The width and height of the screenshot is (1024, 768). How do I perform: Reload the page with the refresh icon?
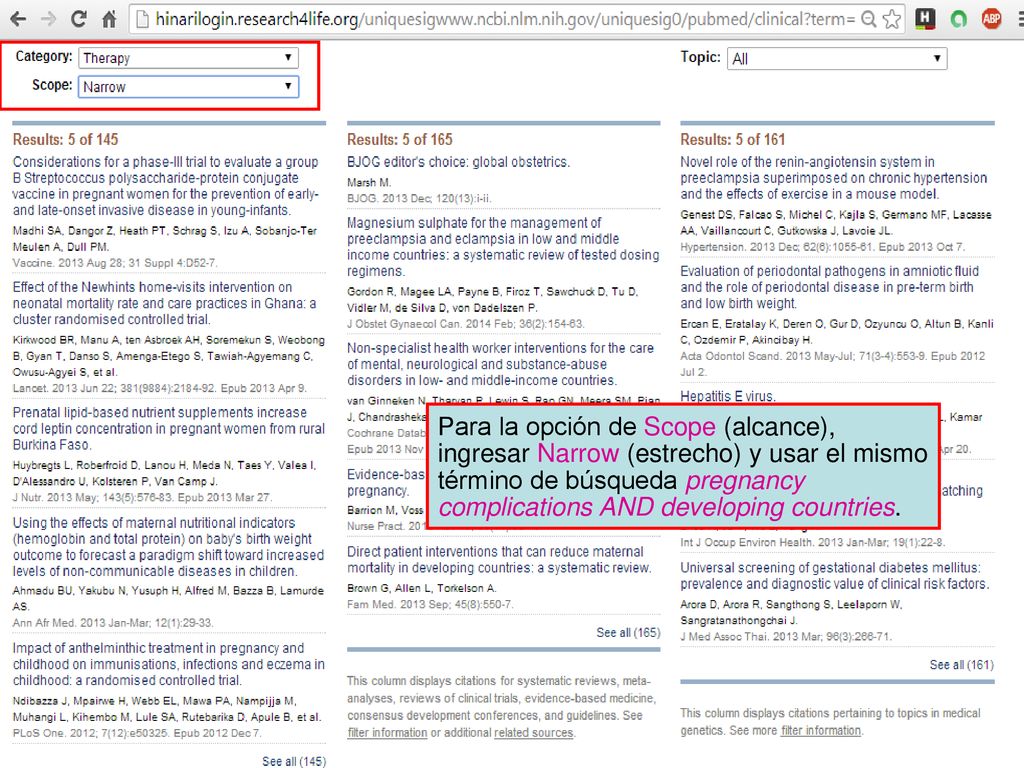(78, 19)
